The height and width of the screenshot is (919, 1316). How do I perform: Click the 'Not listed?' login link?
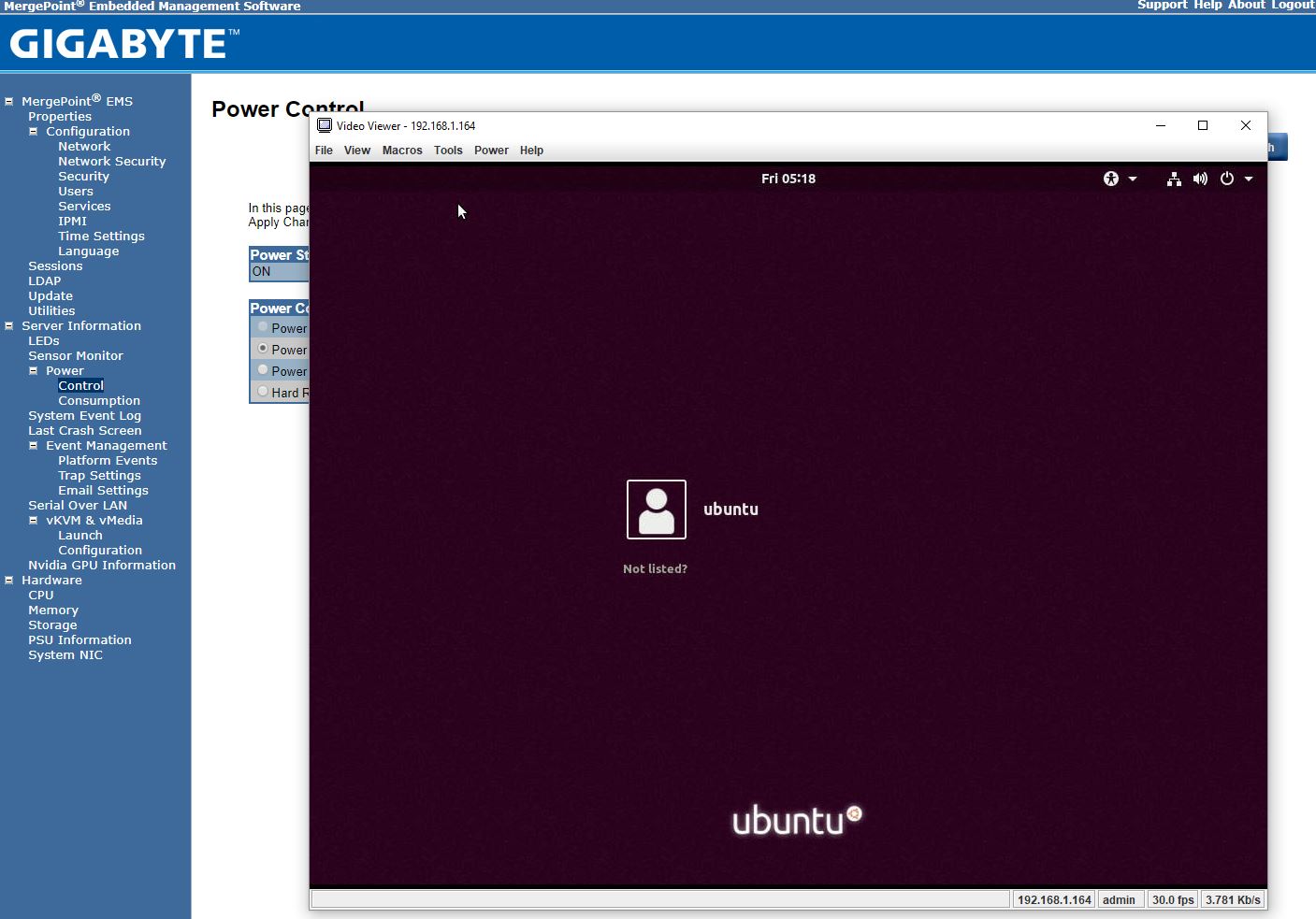(655, 568)
